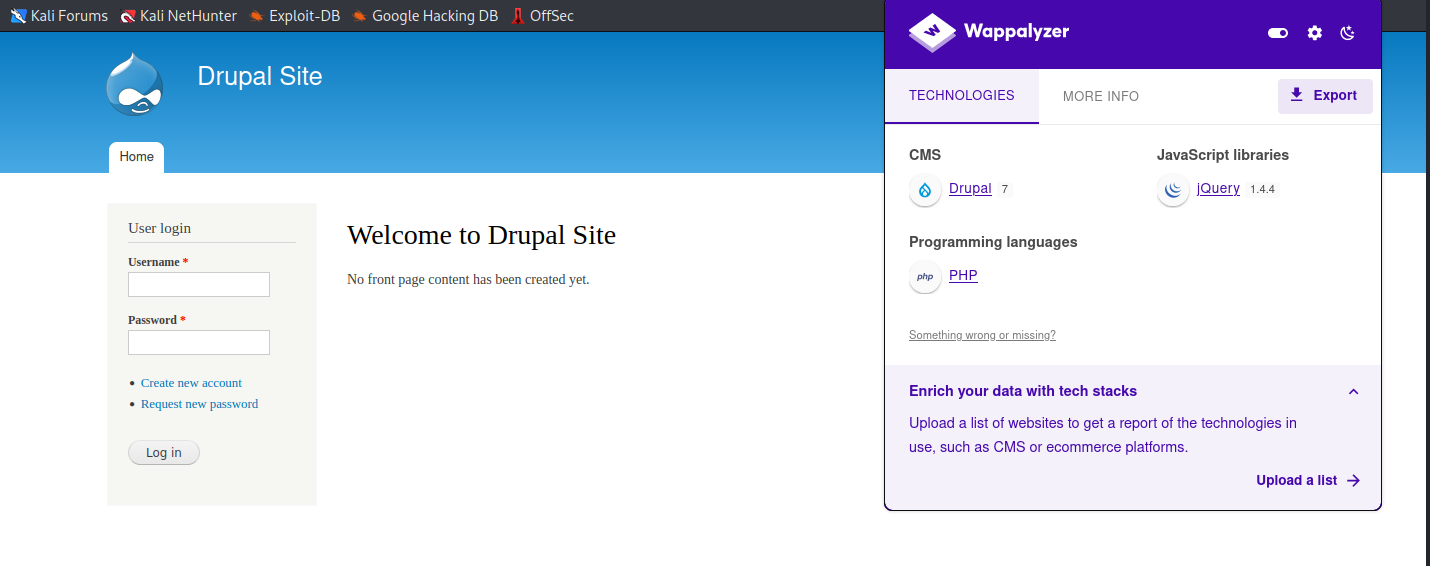This screenshot has height=566, width=1430.
Task: Click the Welcome to Drupal Site heading
Action: (481, 235)
